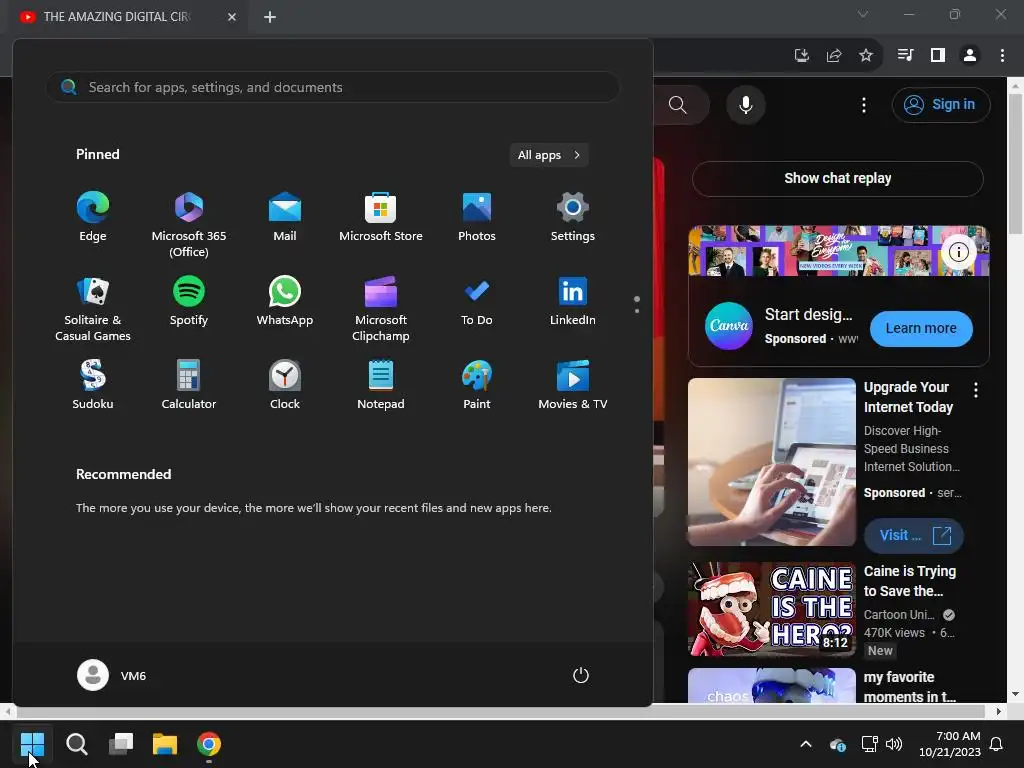This screenshot has height=768, width=1024.
Task: Open Chrome media control icon
Action: [x=906, y=56]
